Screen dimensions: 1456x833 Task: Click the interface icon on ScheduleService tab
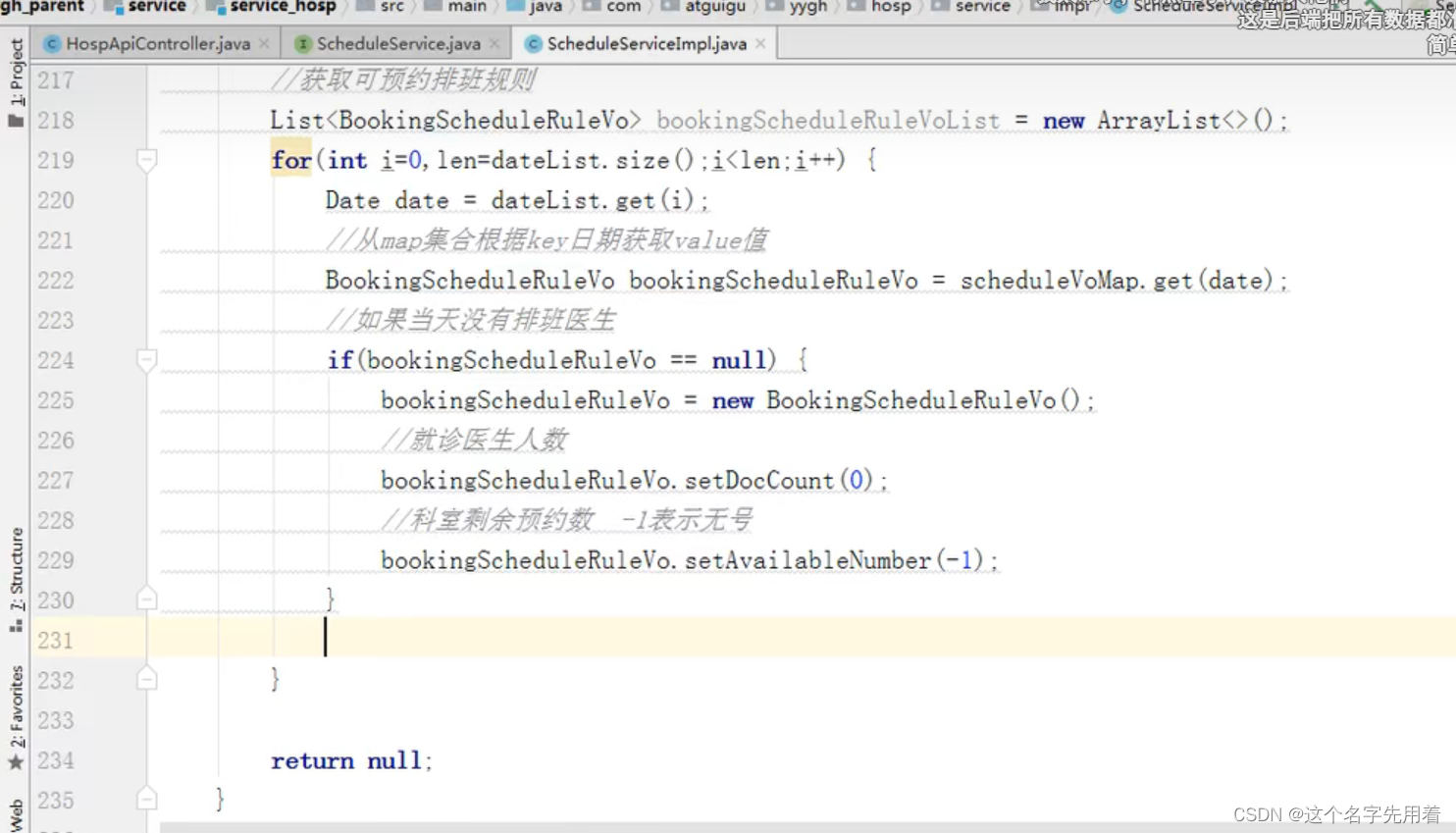pyautogui.click(x=303, y=43)
